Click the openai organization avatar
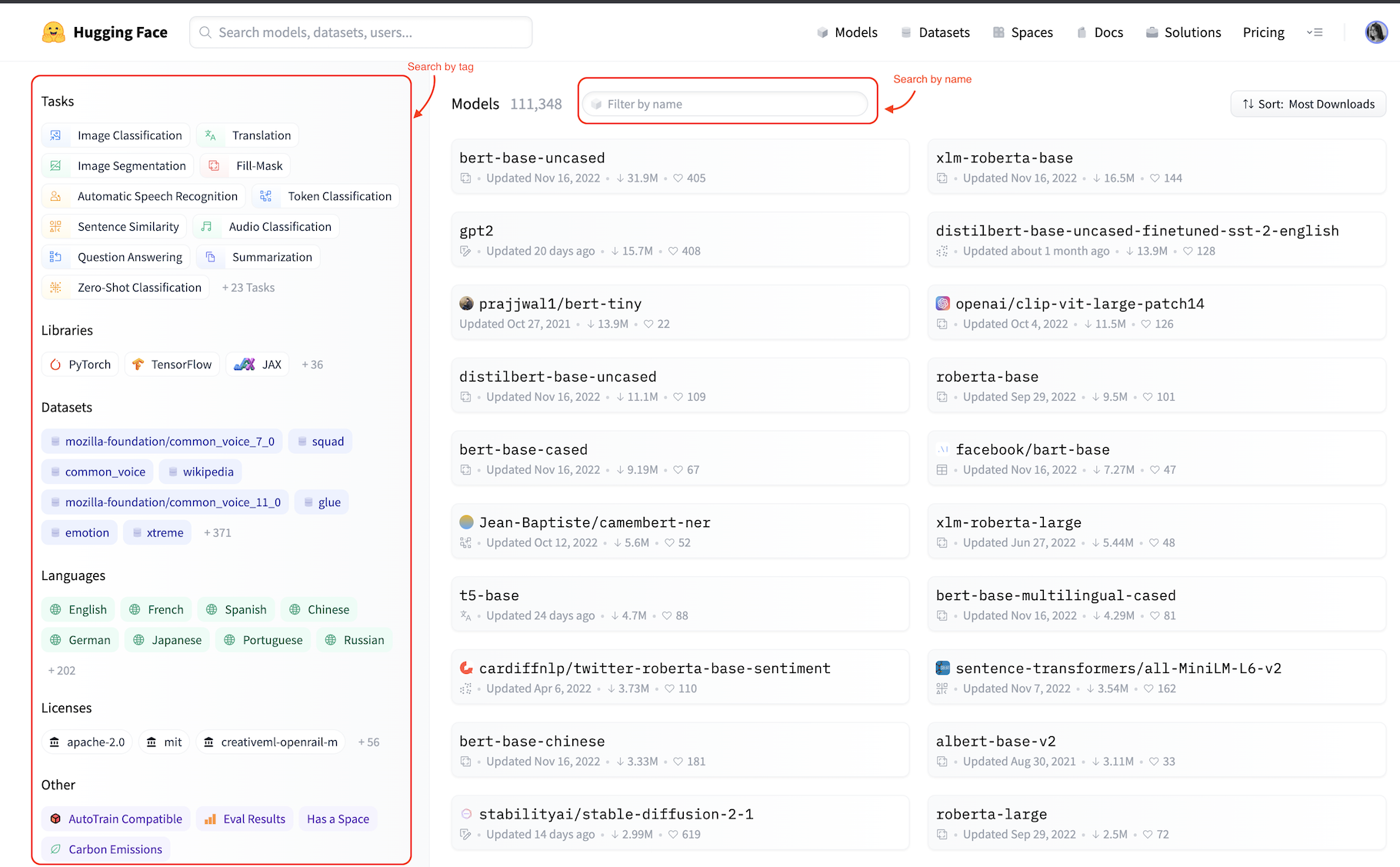This screenshot has height=867, width=1400. pos(943,303)
